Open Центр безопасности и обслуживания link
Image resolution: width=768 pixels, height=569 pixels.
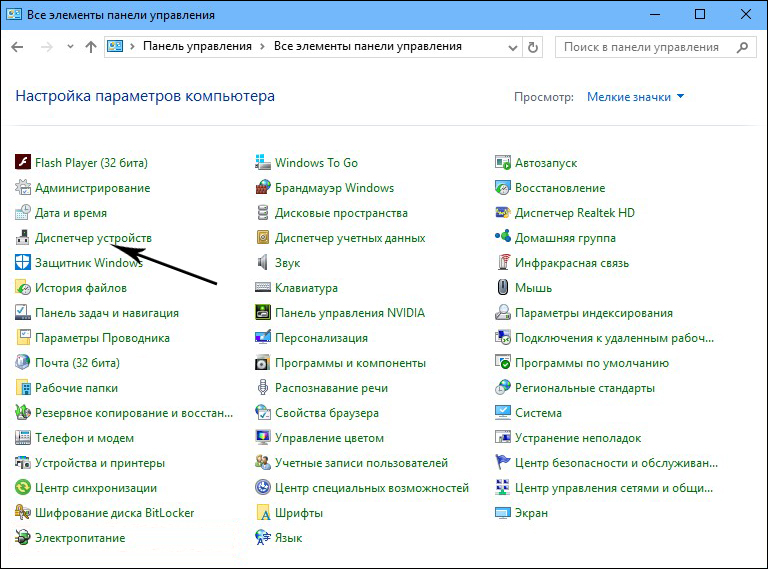tap(616, 463)
